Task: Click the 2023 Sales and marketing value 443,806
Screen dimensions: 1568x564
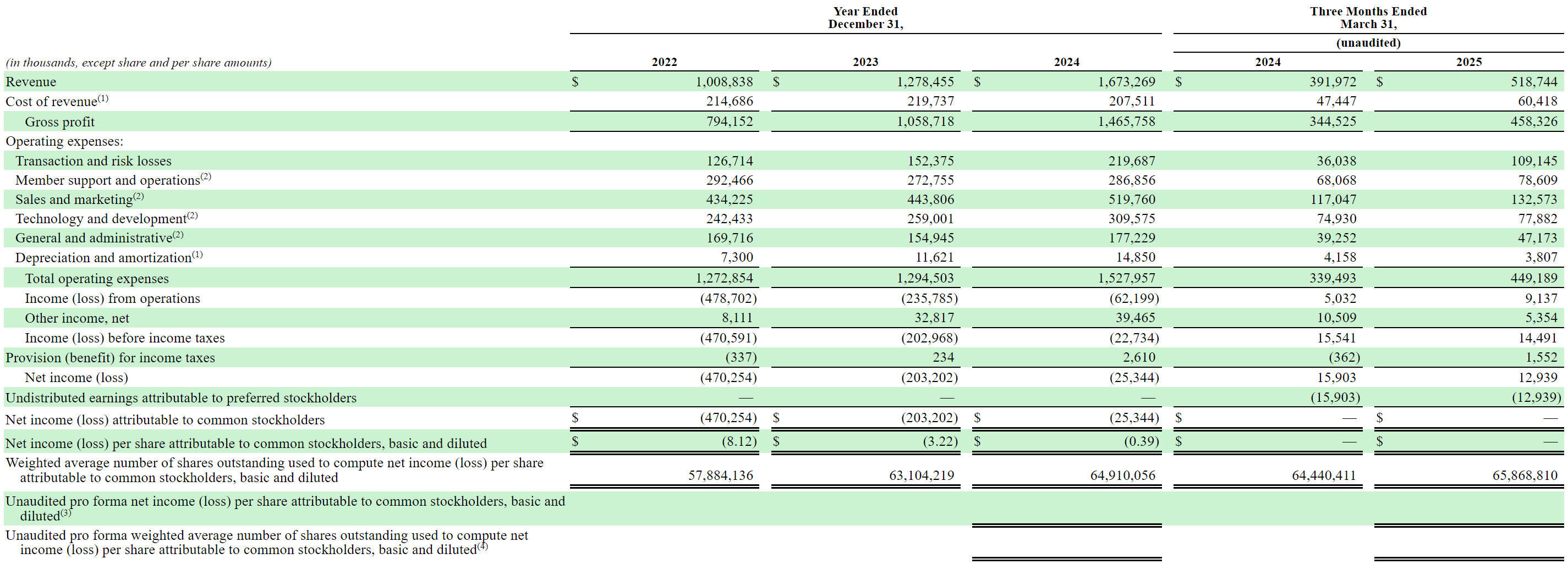Action: [x=931, y=200]
